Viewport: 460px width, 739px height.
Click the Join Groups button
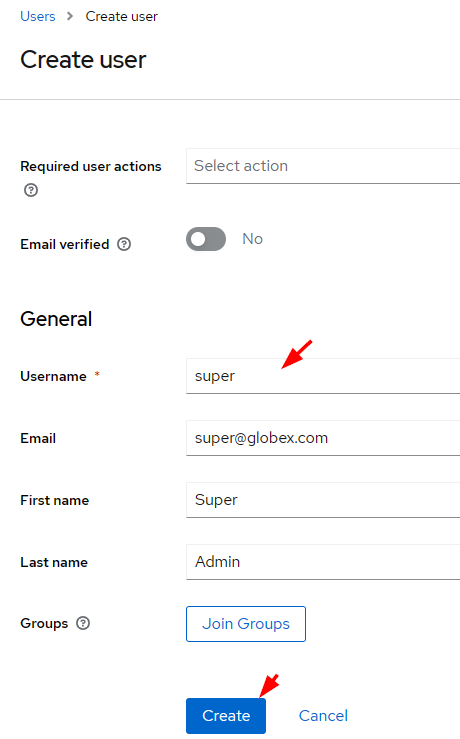click(x=246, y=624)
